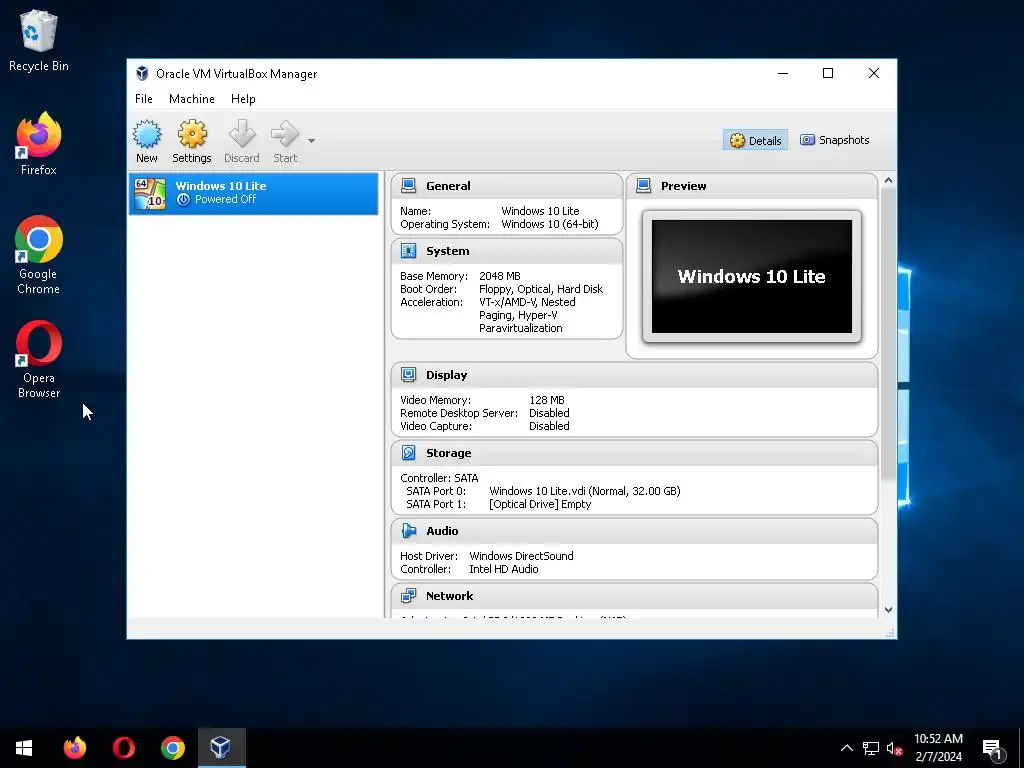
Task: Click the General section icon
Action: [x=409, y=185]
